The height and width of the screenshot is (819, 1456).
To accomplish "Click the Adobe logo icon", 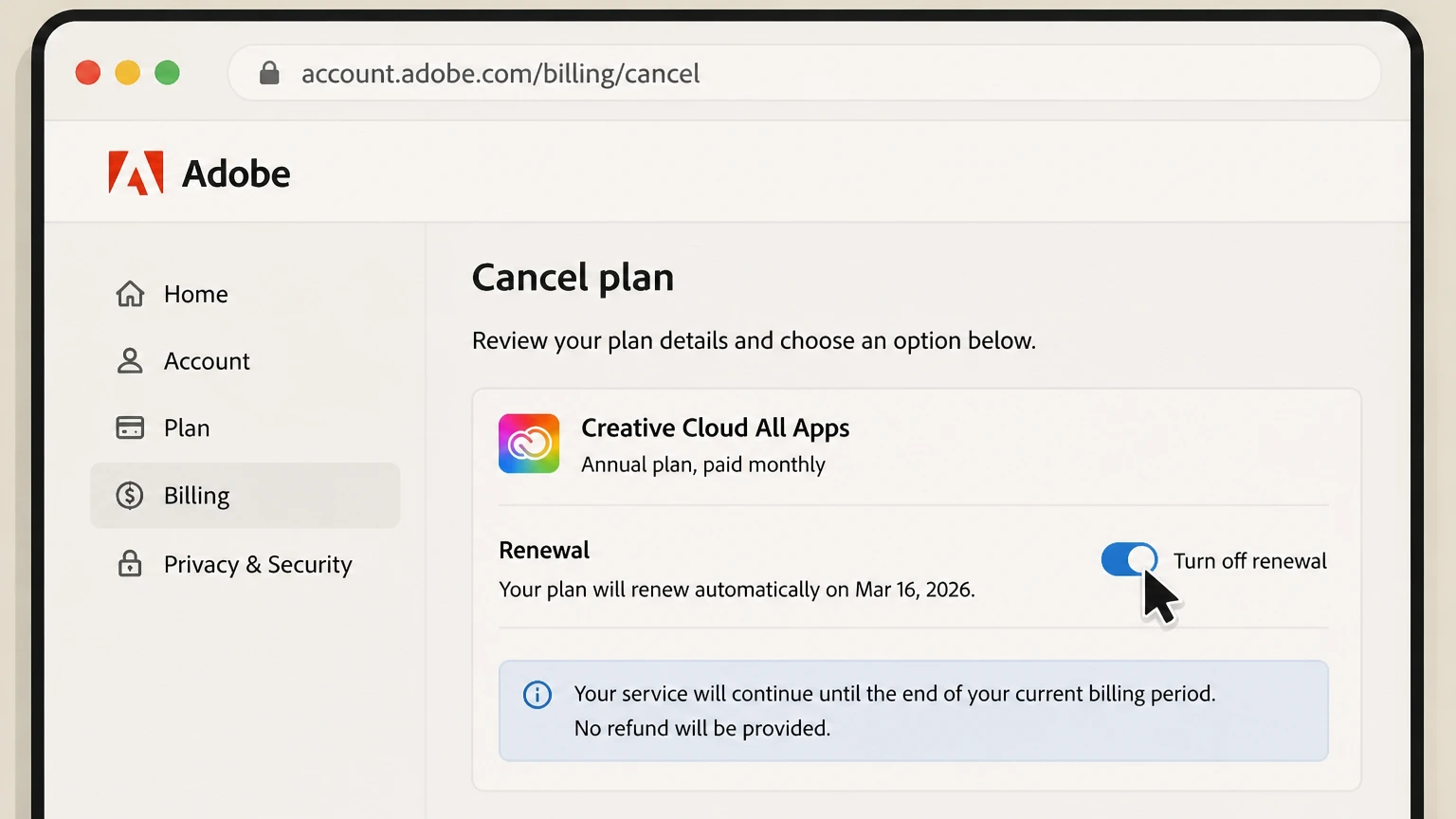I will (x=136, y=173).
